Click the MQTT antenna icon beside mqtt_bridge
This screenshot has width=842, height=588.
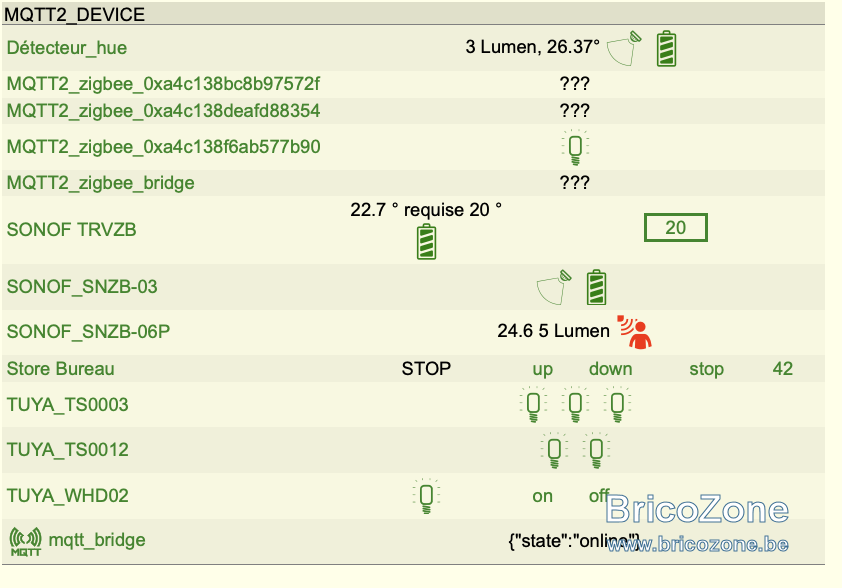(x=25, y=542)
